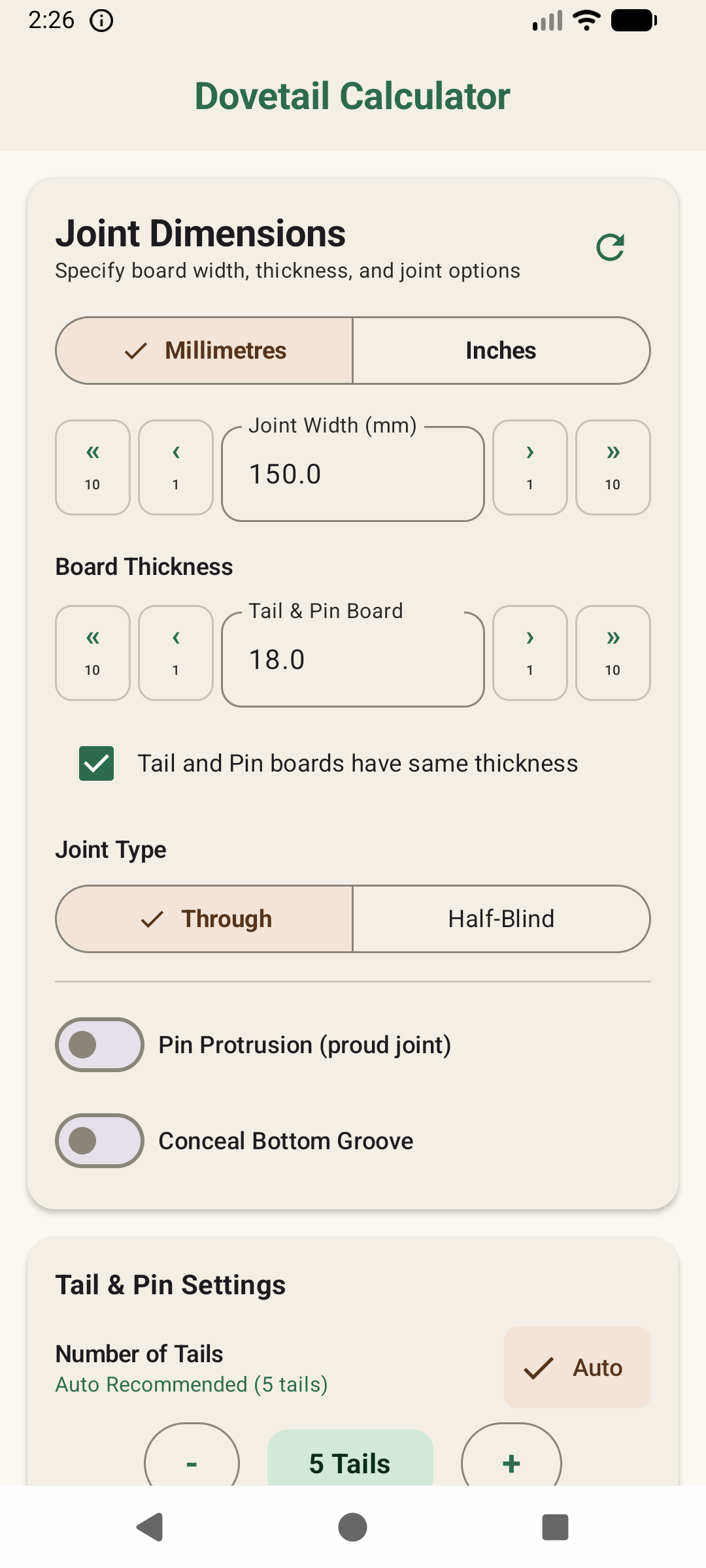This screenshot has height=1568, width=706.
Task: Increase board thickness by 1
Action: (x=530, y=653)
